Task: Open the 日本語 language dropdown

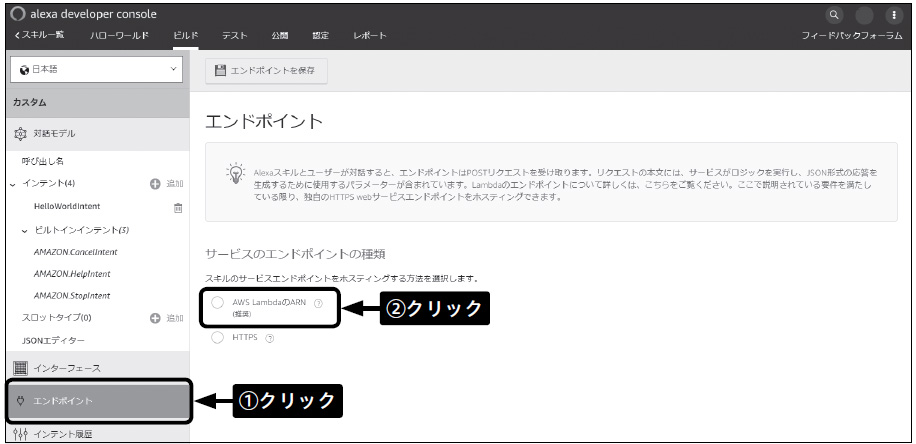Action: click(x=97, y=70)
